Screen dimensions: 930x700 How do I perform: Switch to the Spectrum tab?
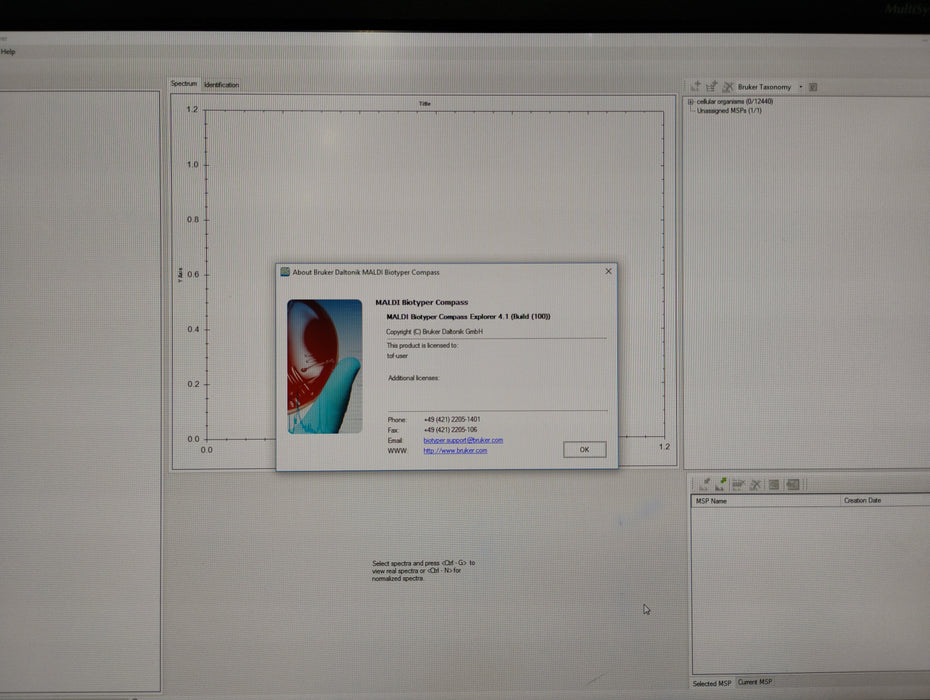183,84
